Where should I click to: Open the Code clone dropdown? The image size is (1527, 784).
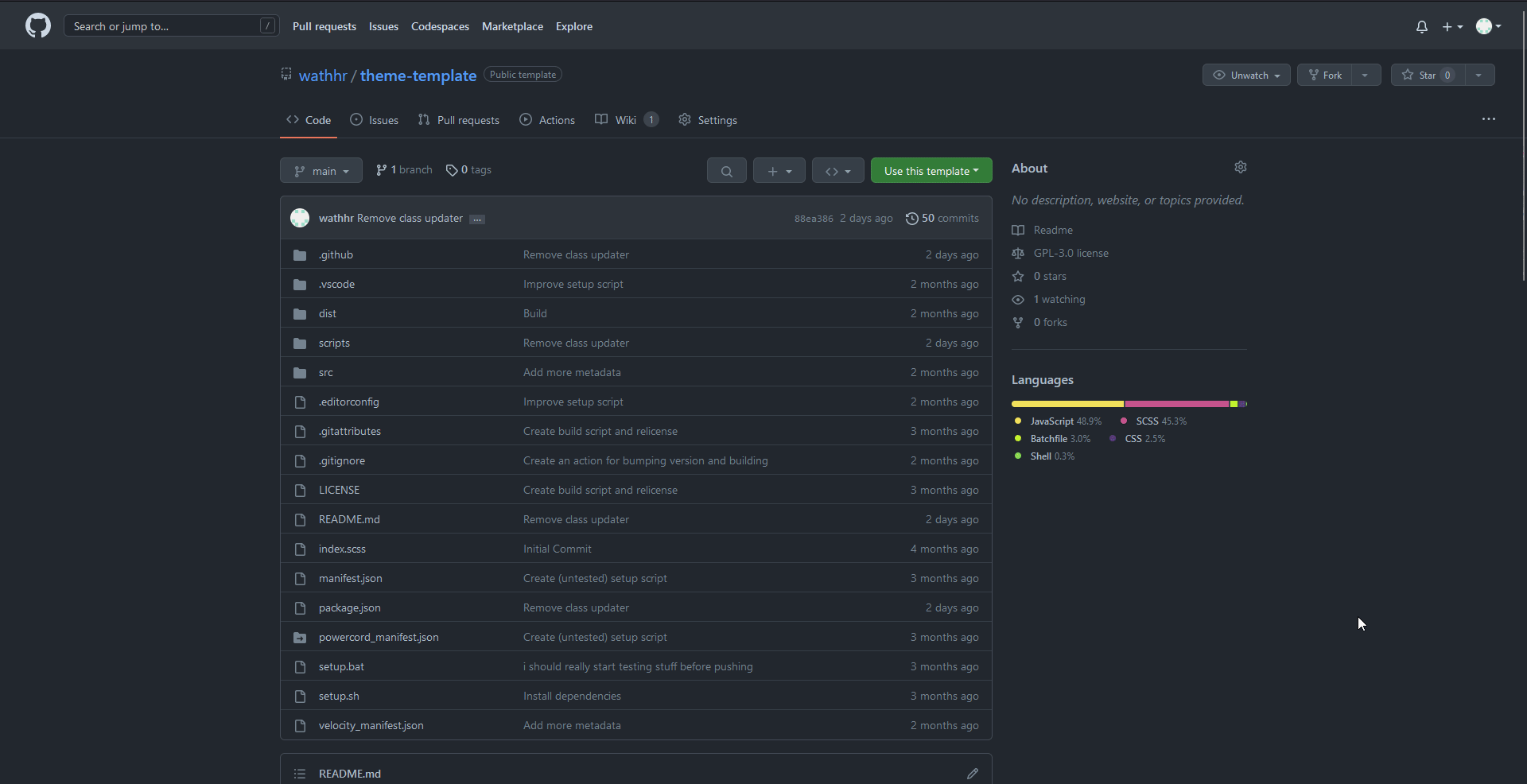point(837,170)
